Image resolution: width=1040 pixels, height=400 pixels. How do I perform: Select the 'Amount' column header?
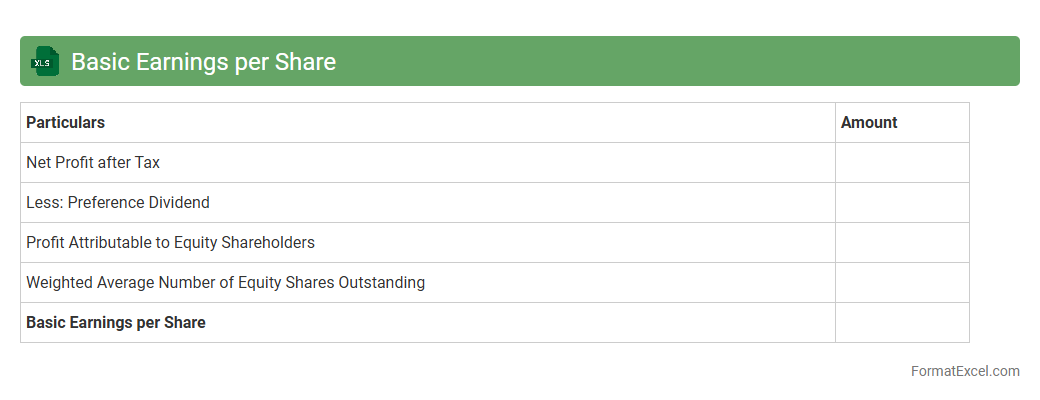[x=869, y=123]
